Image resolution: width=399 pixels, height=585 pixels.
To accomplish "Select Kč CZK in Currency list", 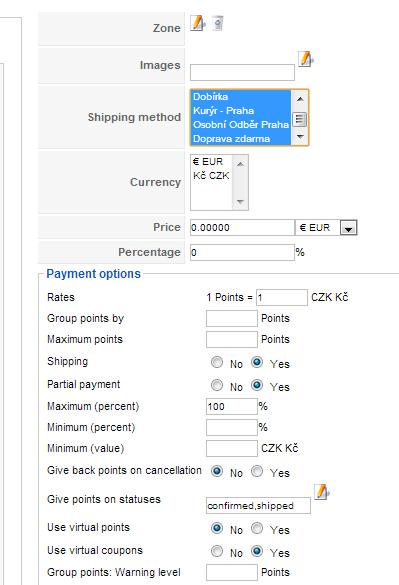I will [211, 176].
